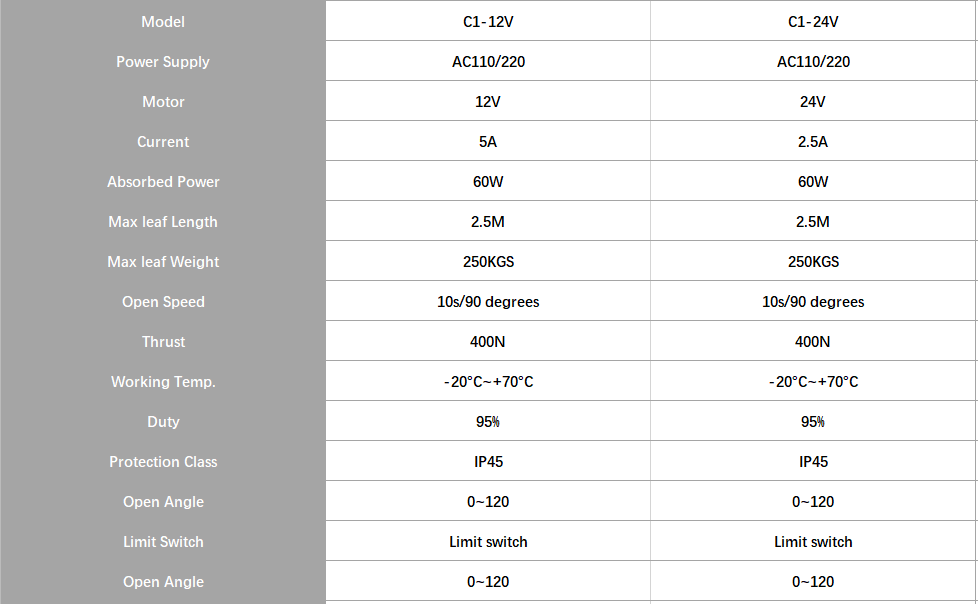The image size is (978, 604).
Task: Select the C1-12V model cell
Action: (x=488, y=22)
